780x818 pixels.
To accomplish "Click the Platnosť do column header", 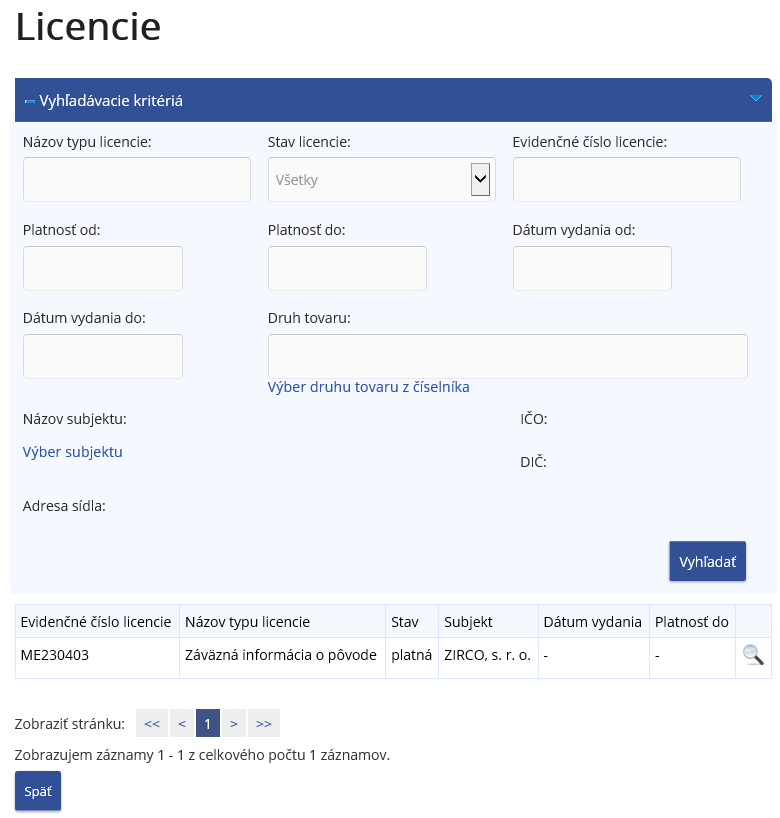I will [x=691, y=622].
